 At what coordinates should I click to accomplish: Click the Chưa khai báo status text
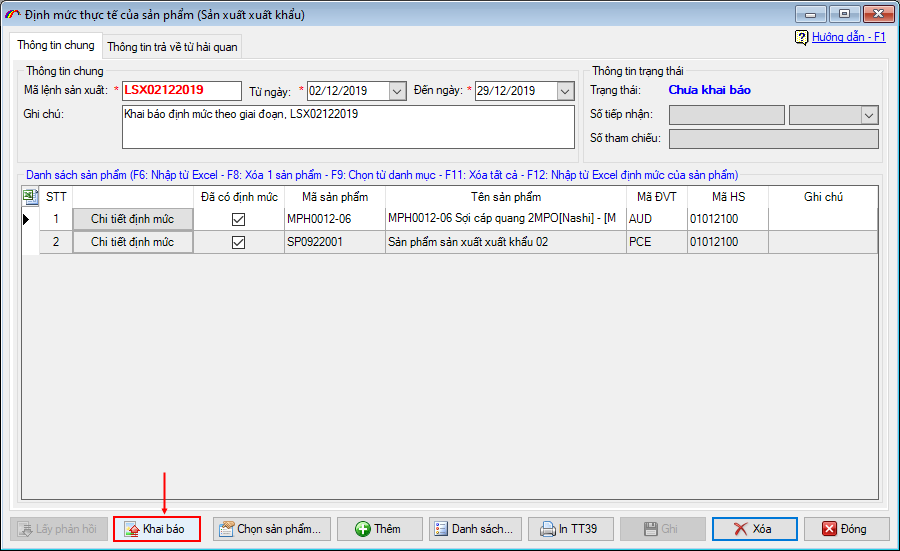click(x=709, y=90)
